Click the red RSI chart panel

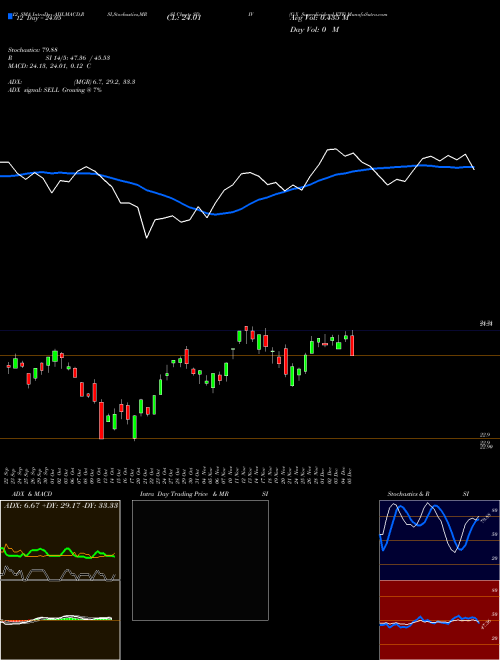coord(439,620)
